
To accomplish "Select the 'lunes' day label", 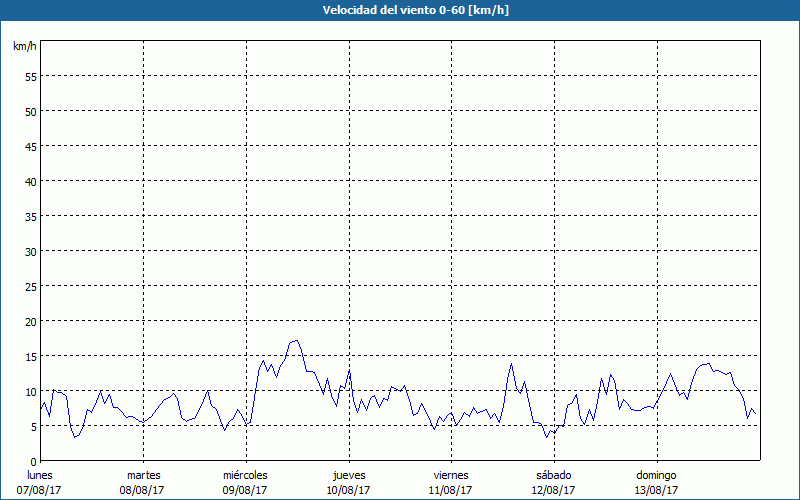I will coord(41,475).
